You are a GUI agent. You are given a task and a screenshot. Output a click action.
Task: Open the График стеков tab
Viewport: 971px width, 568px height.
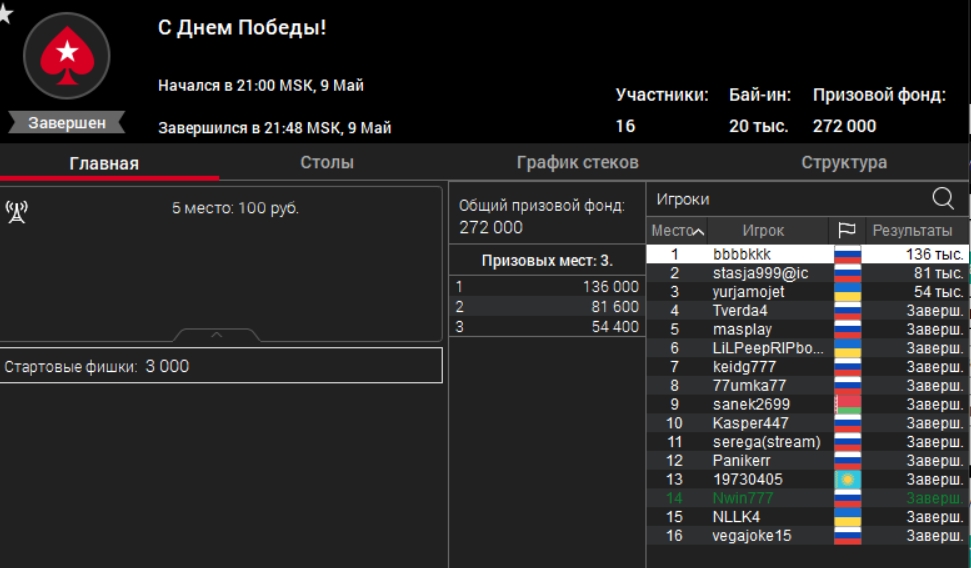click(577, 162)
